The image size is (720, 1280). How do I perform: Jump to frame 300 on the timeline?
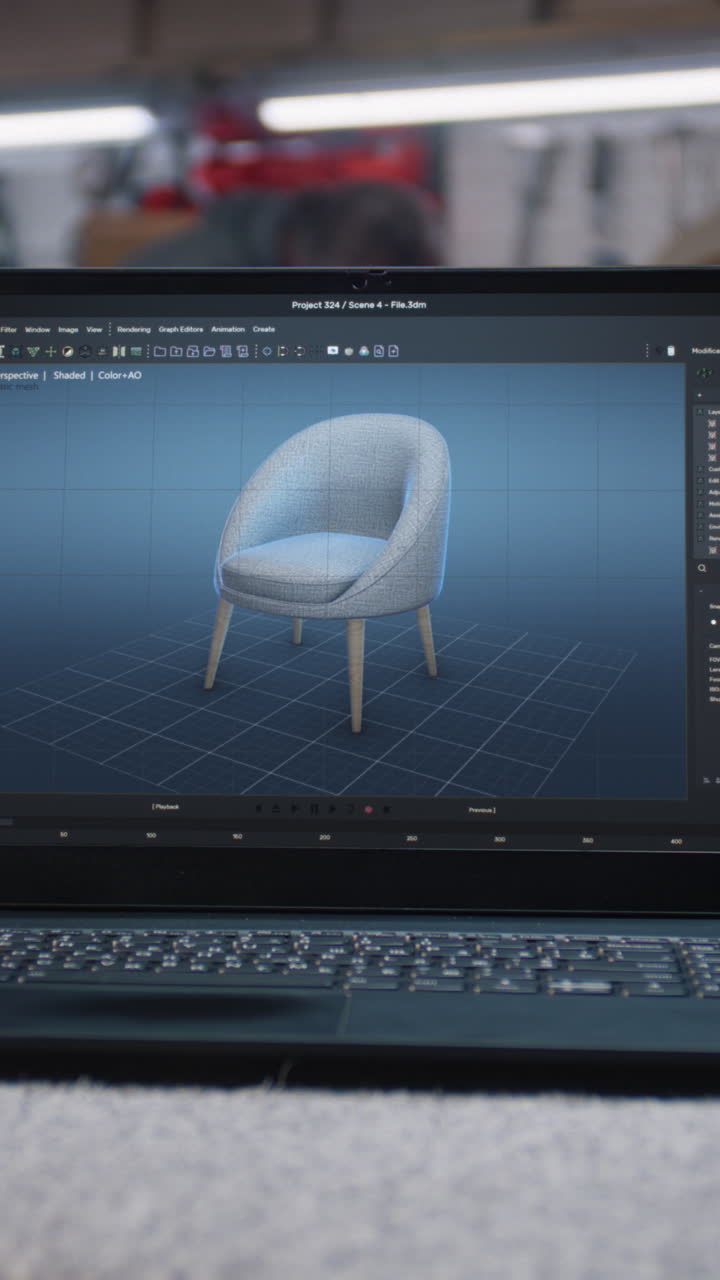click(500, 839)
